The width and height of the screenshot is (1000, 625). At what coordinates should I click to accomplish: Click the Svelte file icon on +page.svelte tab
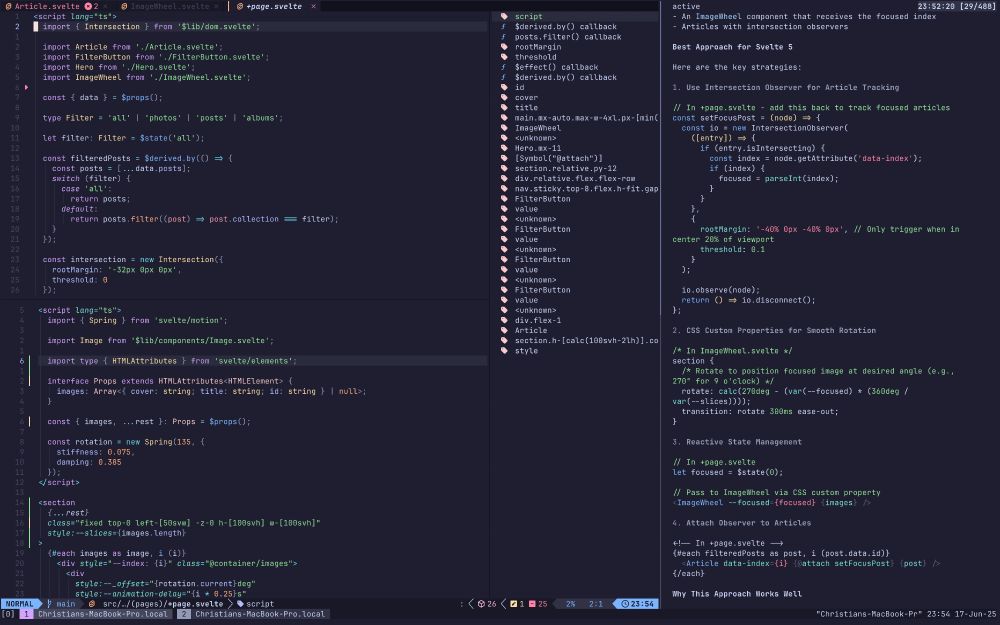[240, 6]
